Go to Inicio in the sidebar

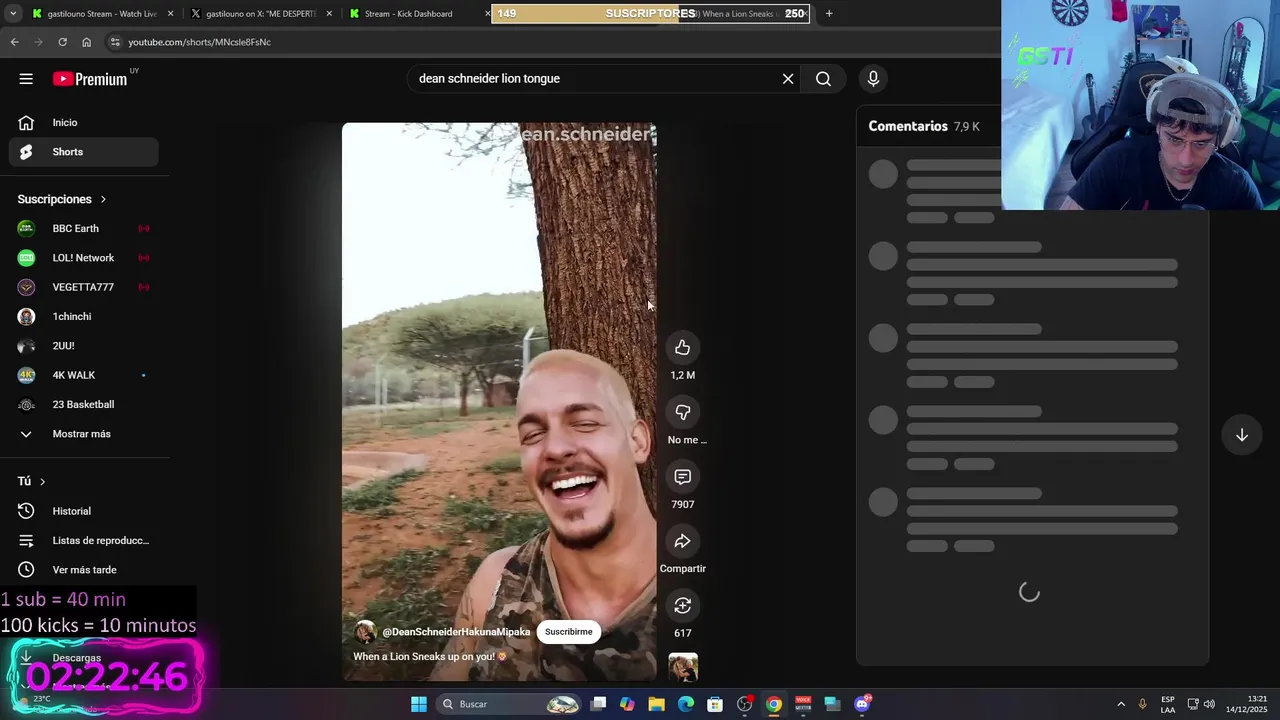[84, 122]
